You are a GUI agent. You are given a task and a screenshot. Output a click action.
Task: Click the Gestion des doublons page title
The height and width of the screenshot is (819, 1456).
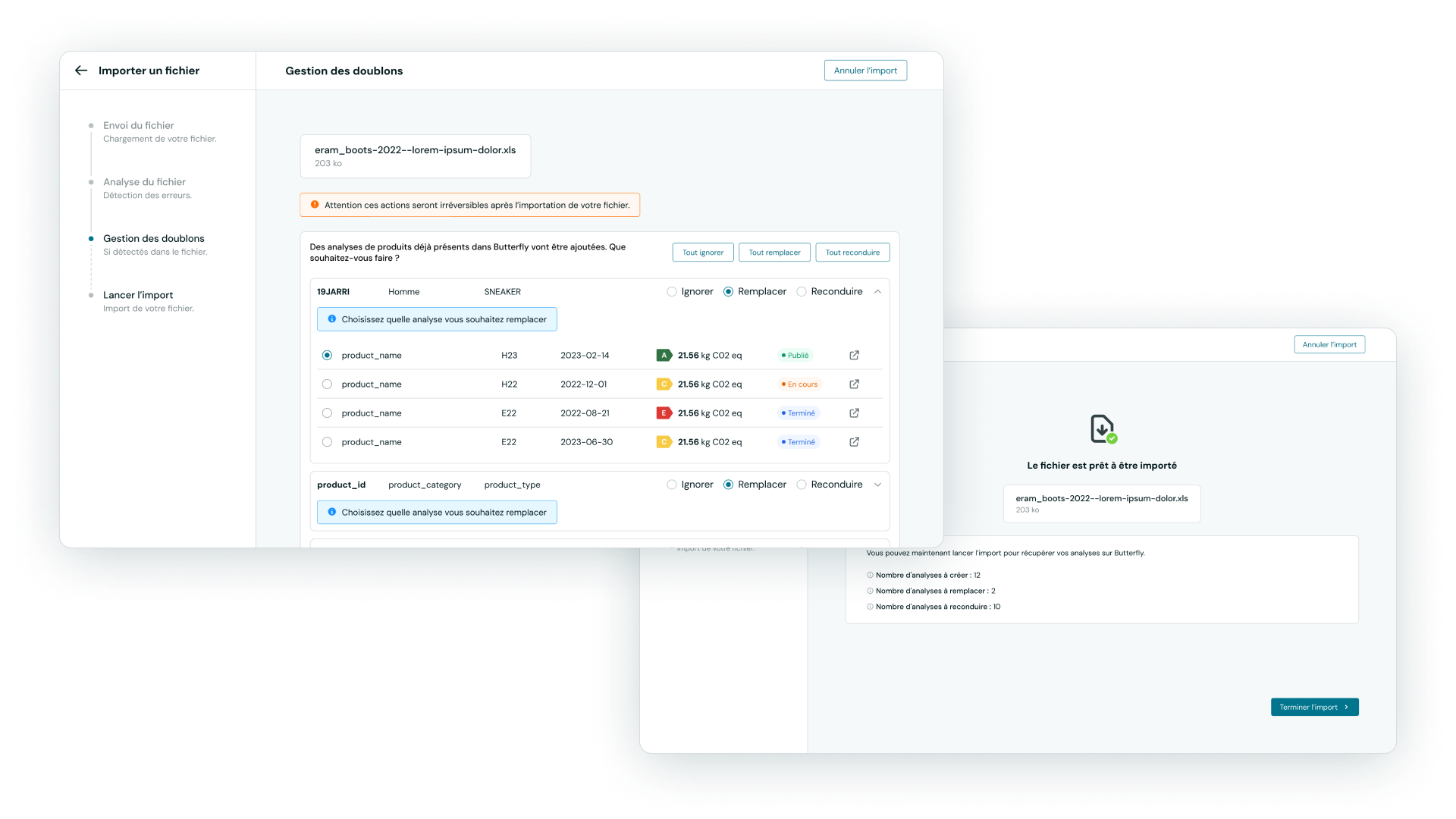(344, 71)
